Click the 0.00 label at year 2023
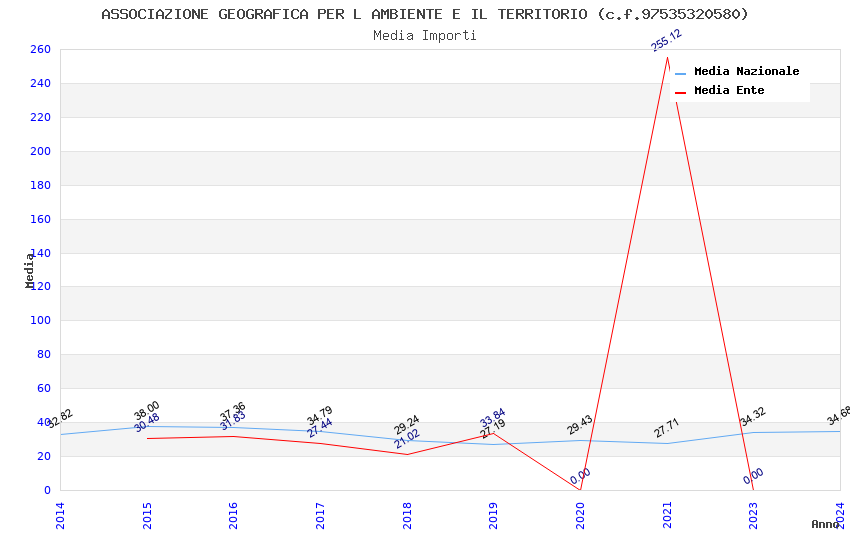Screen dimensions: 850x550 753,476
